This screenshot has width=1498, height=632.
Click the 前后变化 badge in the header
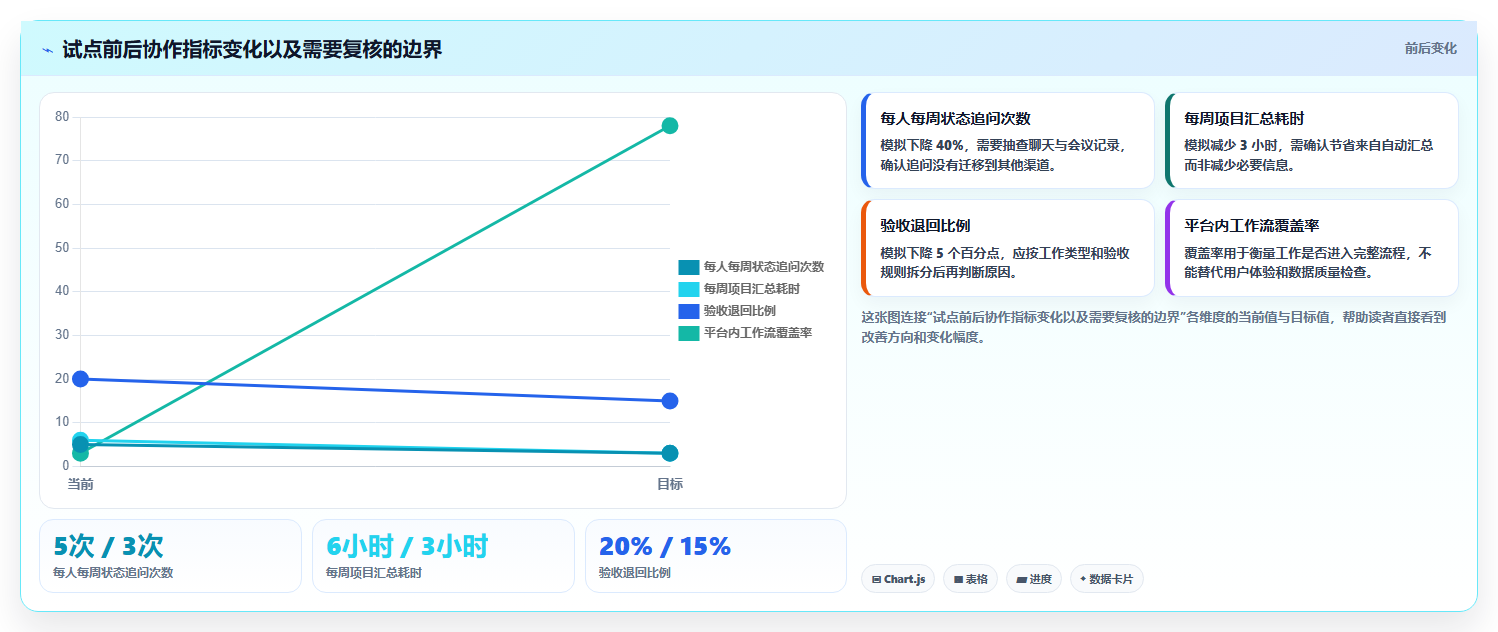point(1430,48)
